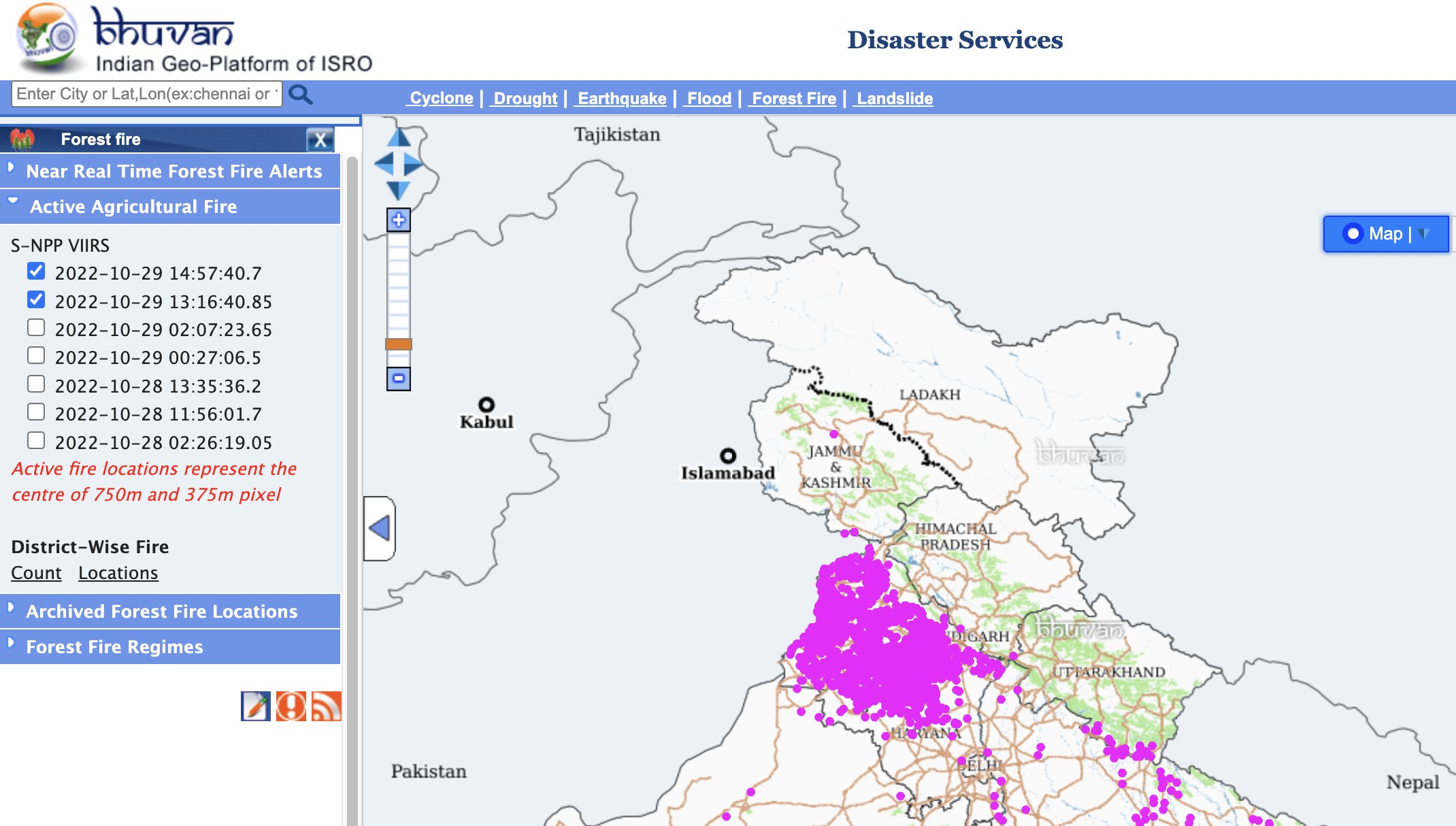Zoom out with the minus button
The height and width of the screenshot is (826, 1456).
399,378
